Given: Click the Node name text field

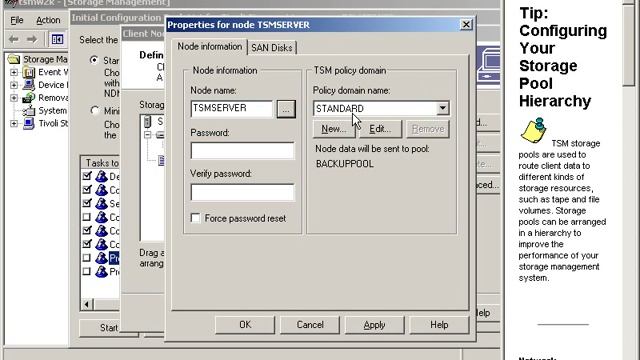Looking at the screenshot, I should [x=231, y=109].
